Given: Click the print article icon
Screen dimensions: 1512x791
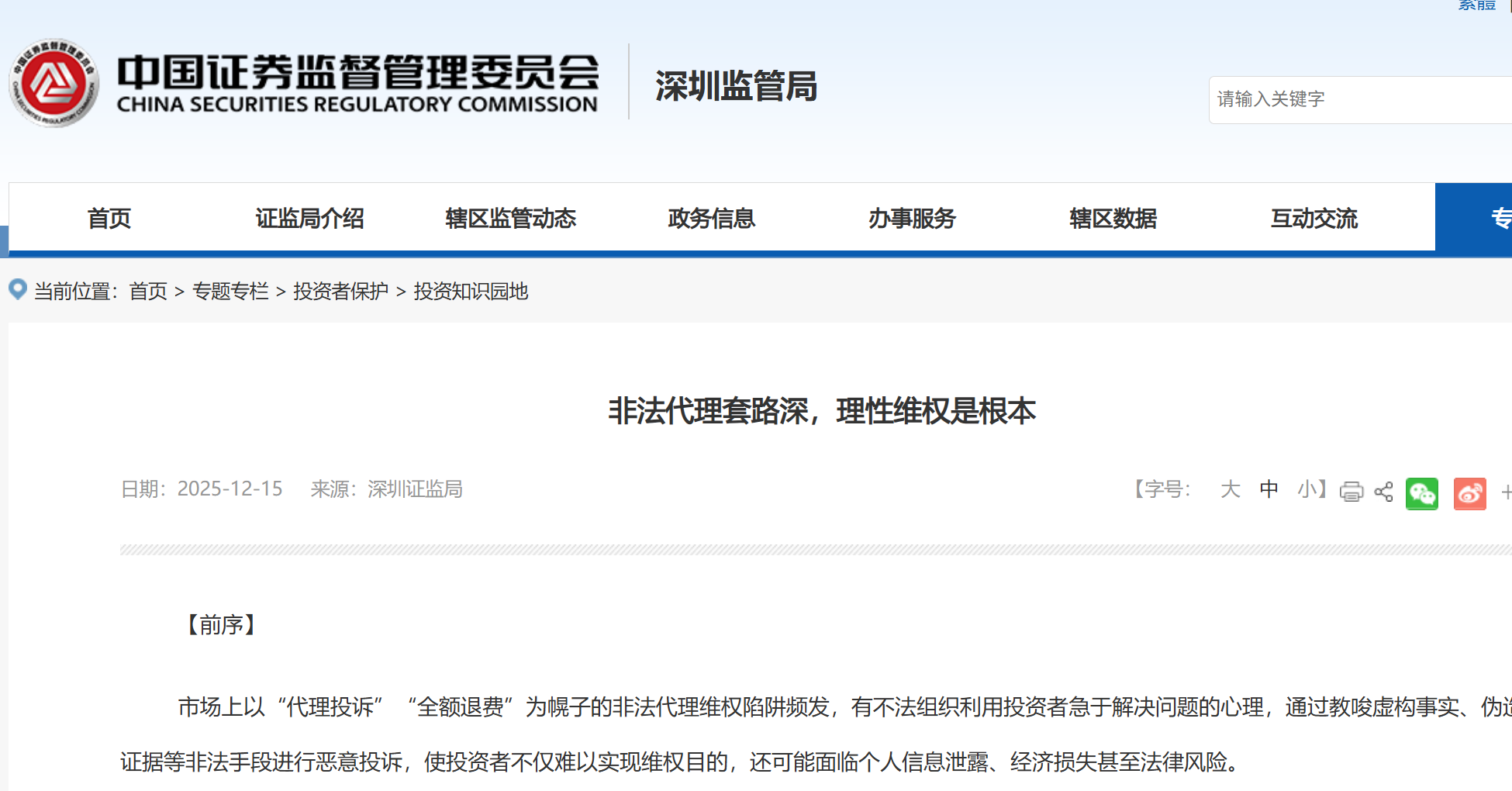Looking at the screenshot, I should (x=1351, y=490).
